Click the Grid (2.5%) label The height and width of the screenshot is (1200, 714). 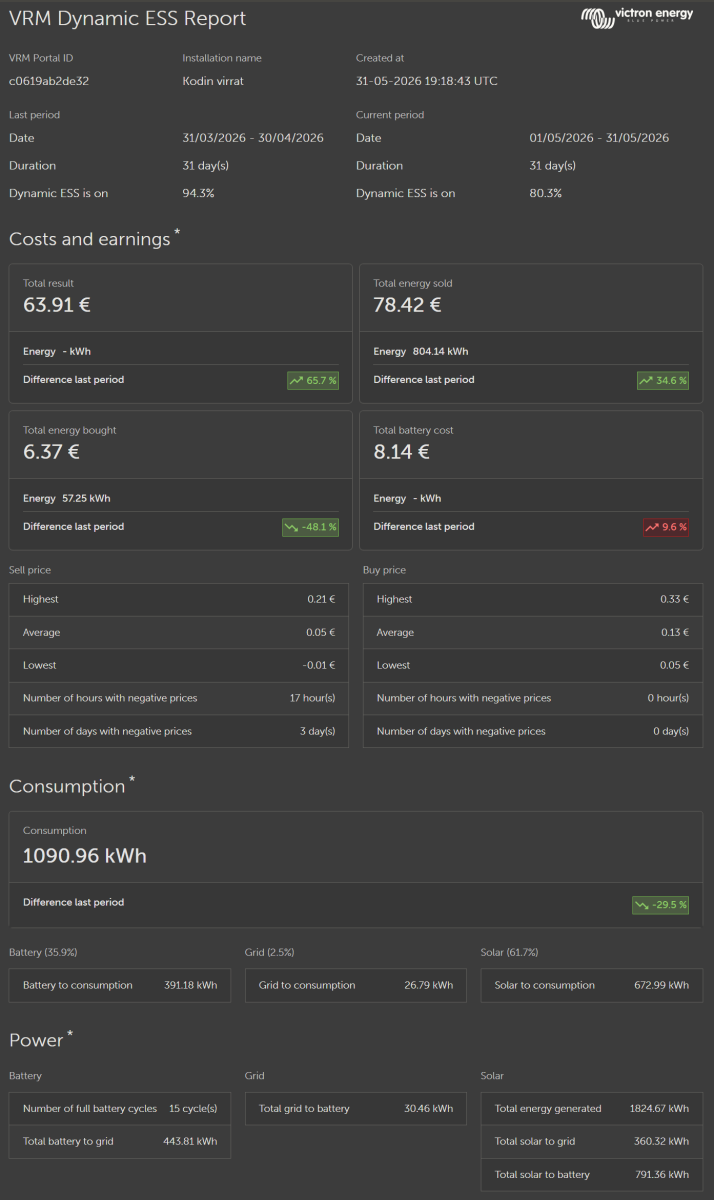click(270, 952)
